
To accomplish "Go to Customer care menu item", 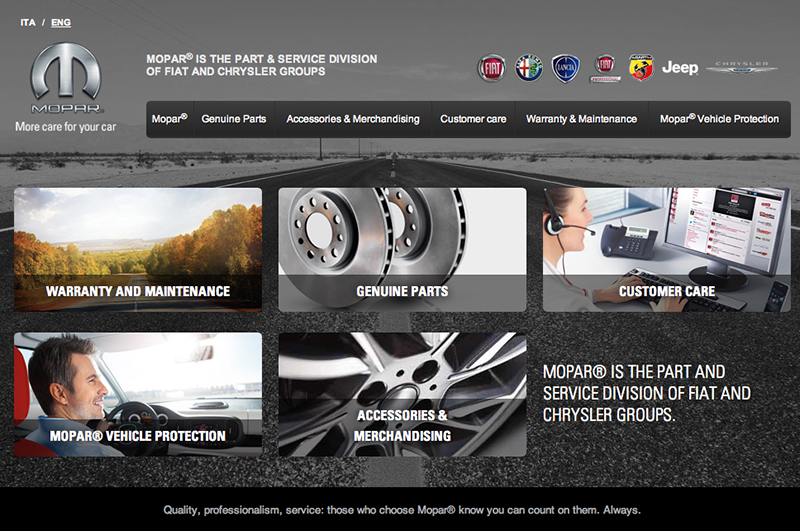I will click(x=473, y=119).
